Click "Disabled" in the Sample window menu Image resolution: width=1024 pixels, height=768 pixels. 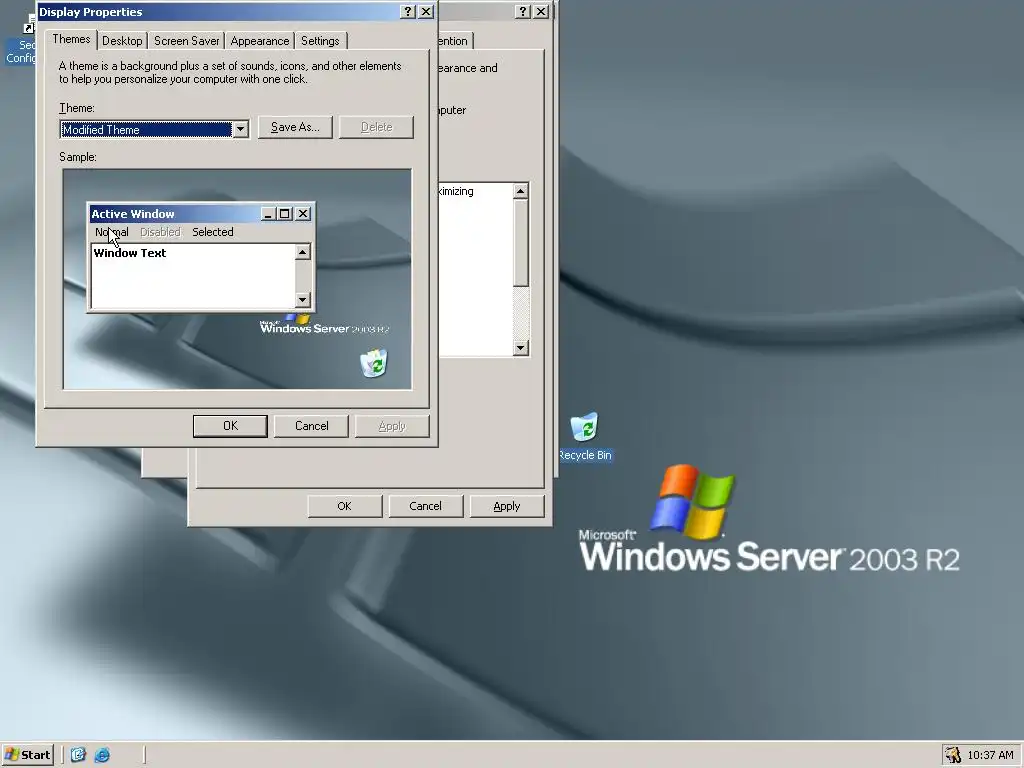click(x=160, y=232)
